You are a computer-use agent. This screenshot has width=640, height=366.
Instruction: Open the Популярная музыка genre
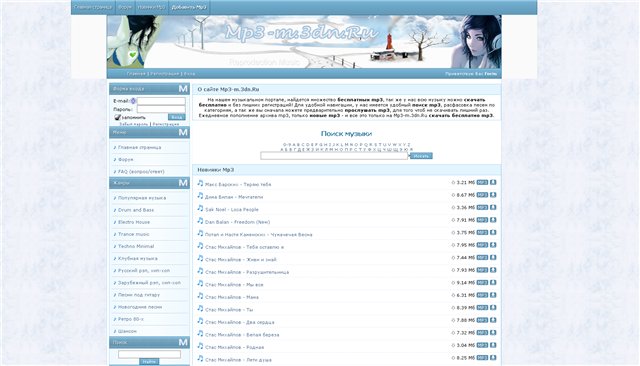(x=142, y=198)
